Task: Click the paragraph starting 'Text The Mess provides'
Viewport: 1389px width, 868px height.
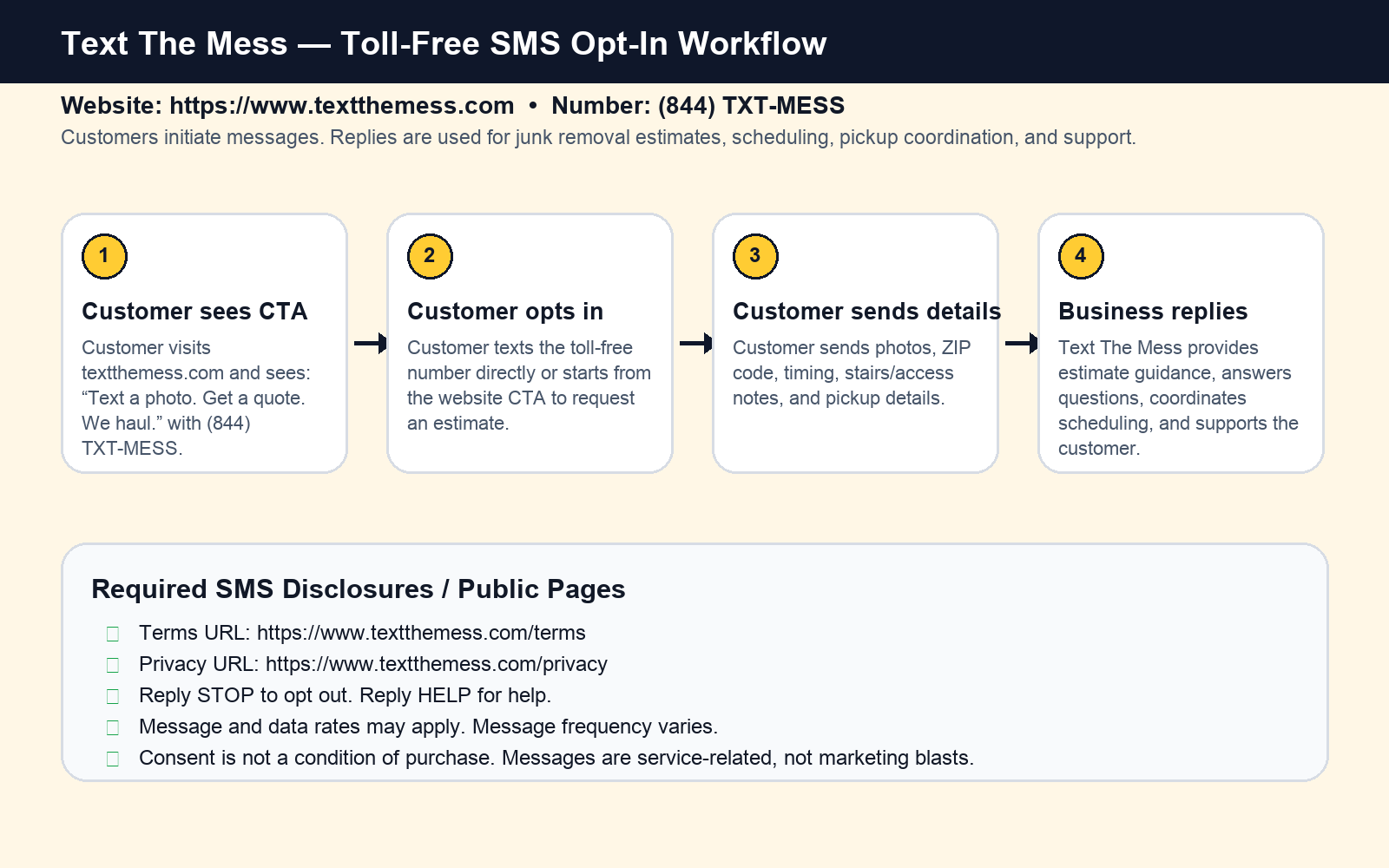Action: coord(1178,398)
